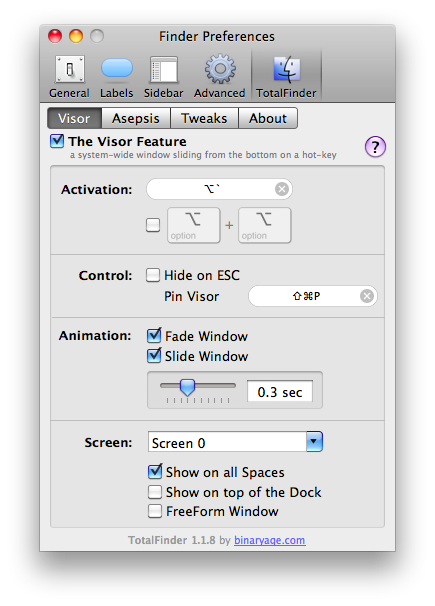
Task: Uncheck The Visor Feature checkbox
Action: coord(57,141)
